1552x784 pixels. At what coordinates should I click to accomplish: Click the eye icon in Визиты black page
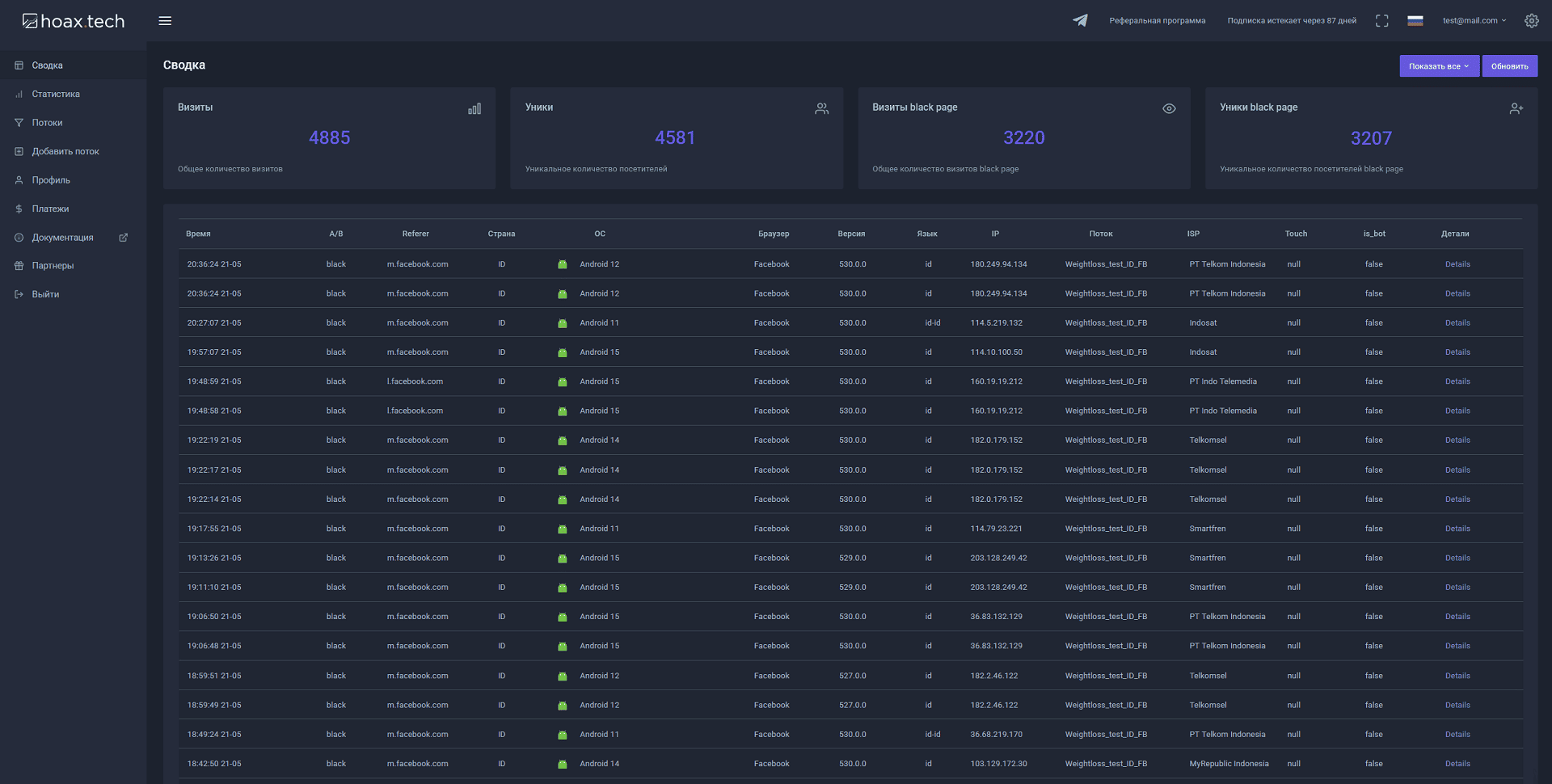click(x=1169, y=108)
